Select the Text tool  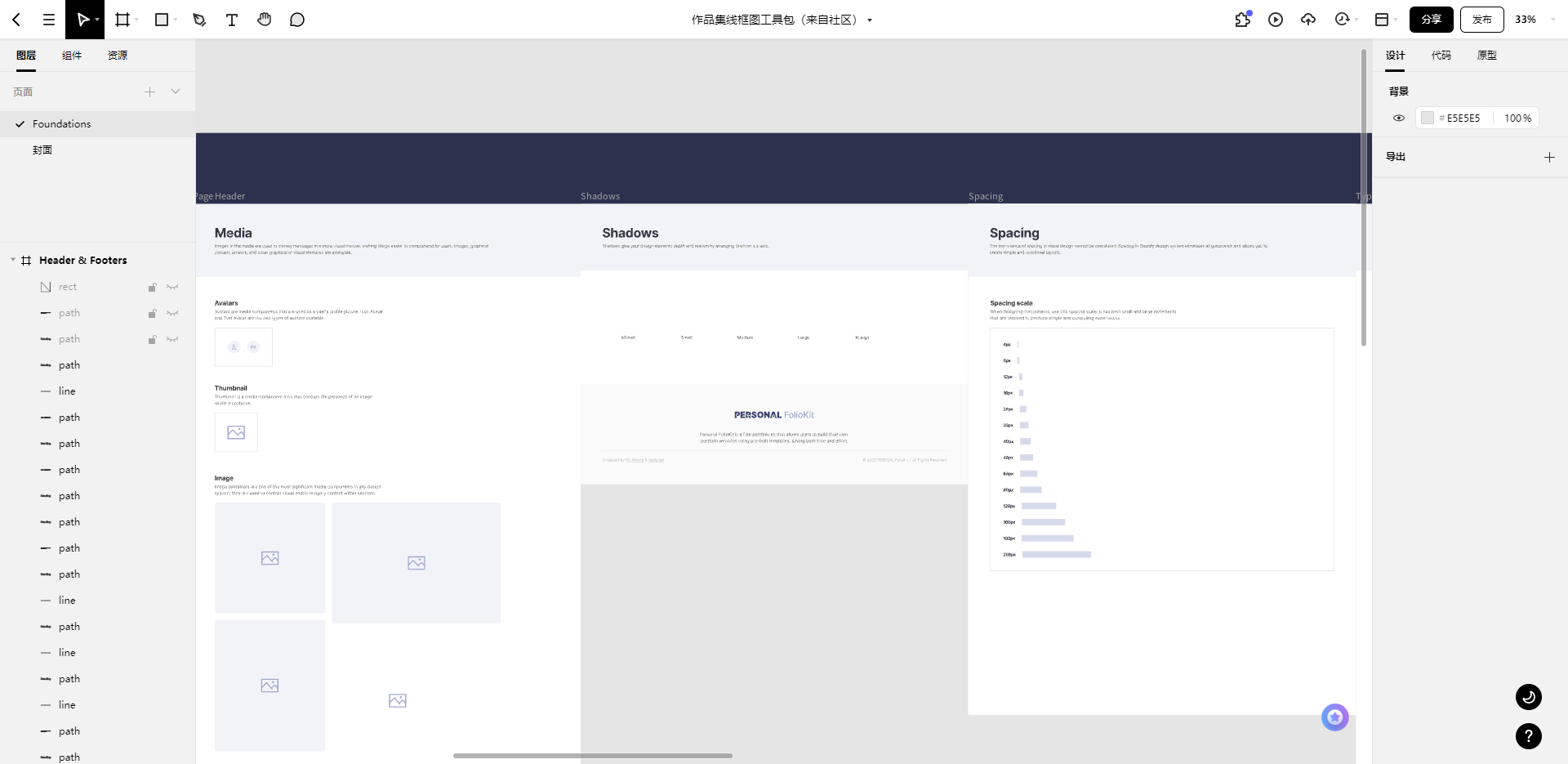click(x=232, y=20)
